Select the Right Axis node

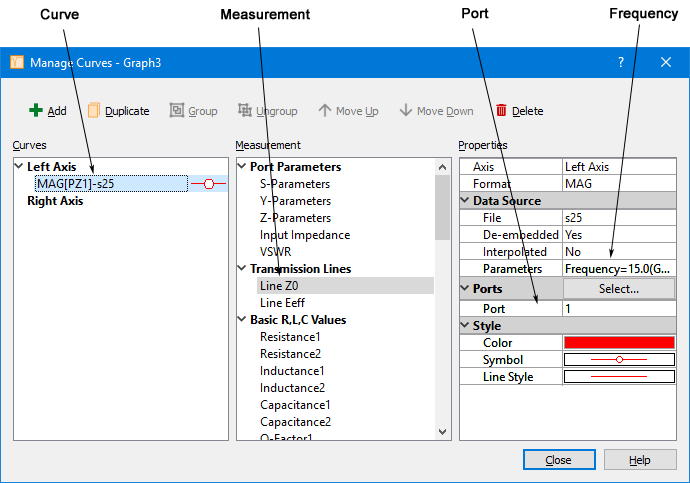(55, 201)
